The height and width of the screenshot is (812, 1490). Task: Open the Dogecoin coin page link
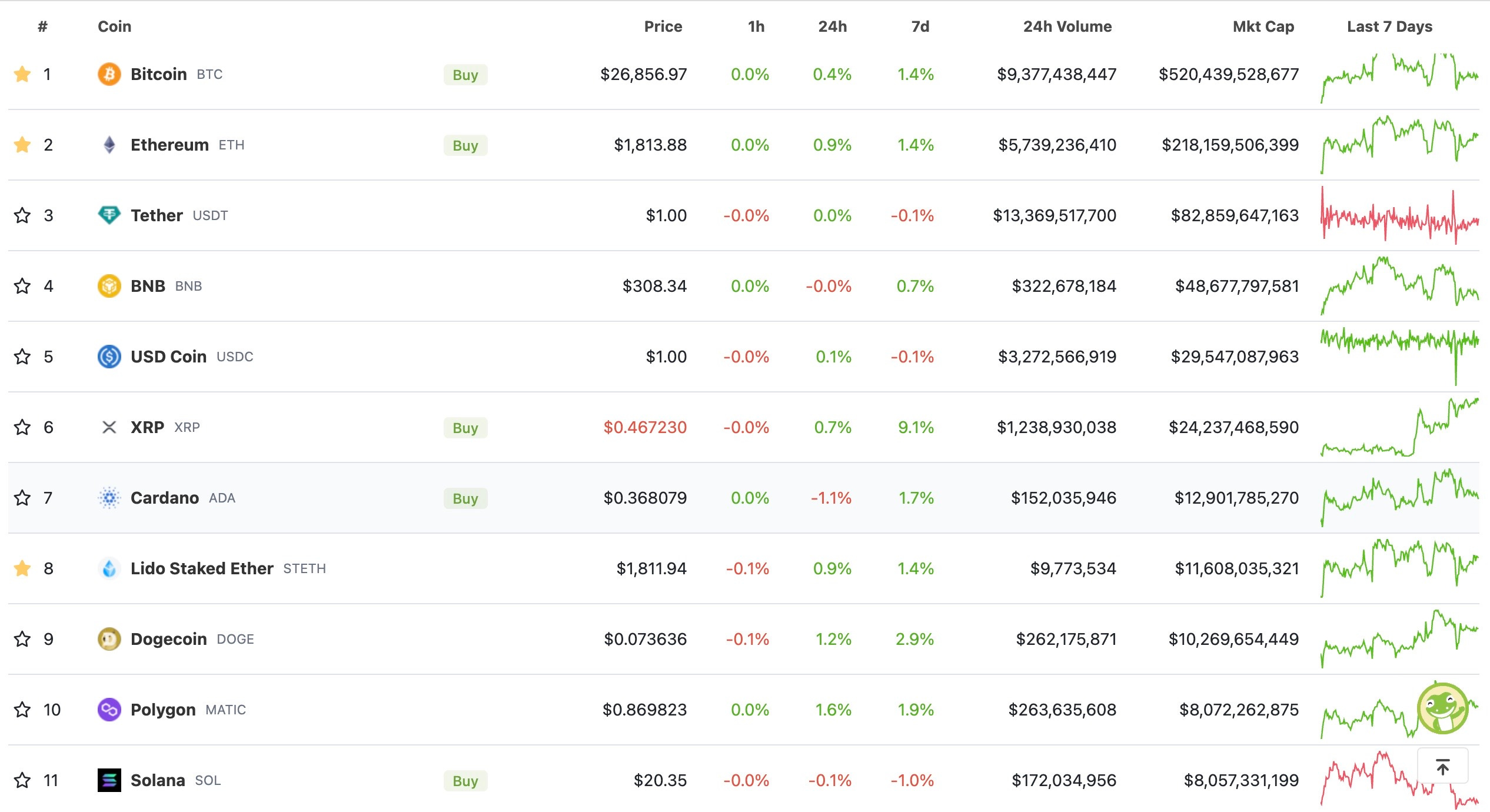pyautogui.click(x=169, y=639)
